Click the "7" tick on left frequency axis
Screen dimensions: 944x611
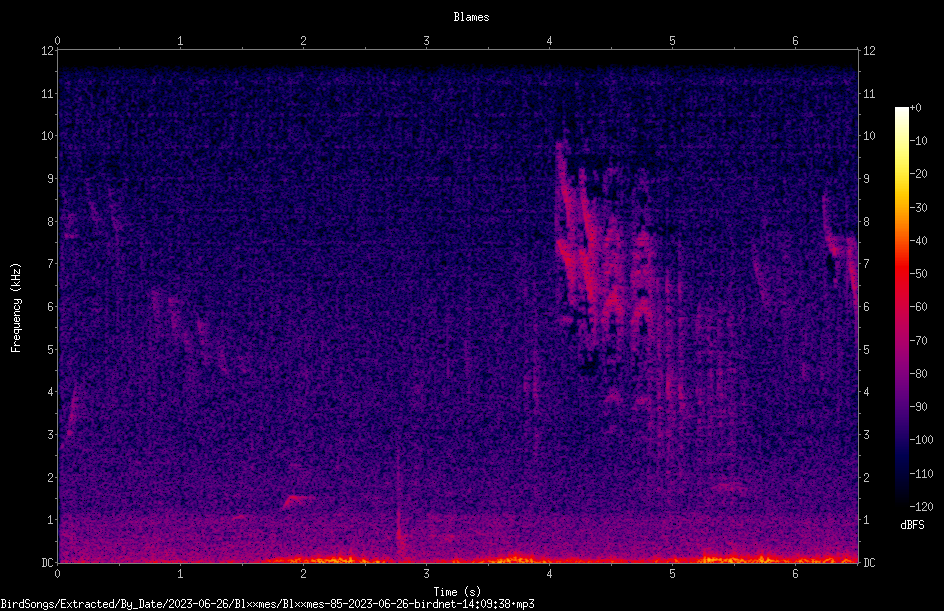[x=51, y=264]
